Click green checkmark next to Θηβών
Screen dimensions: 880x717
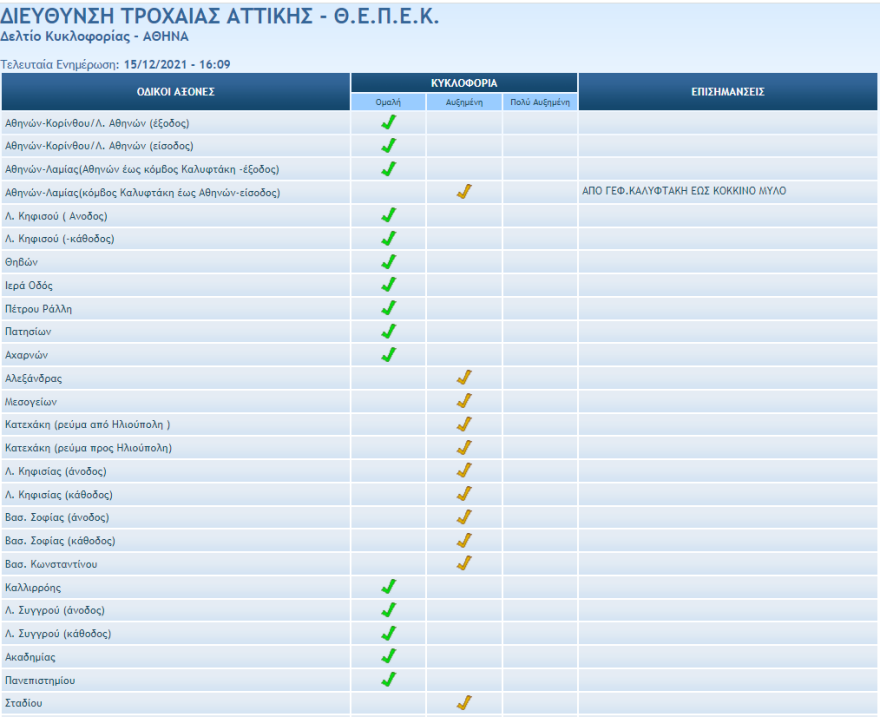pos(389,262)
